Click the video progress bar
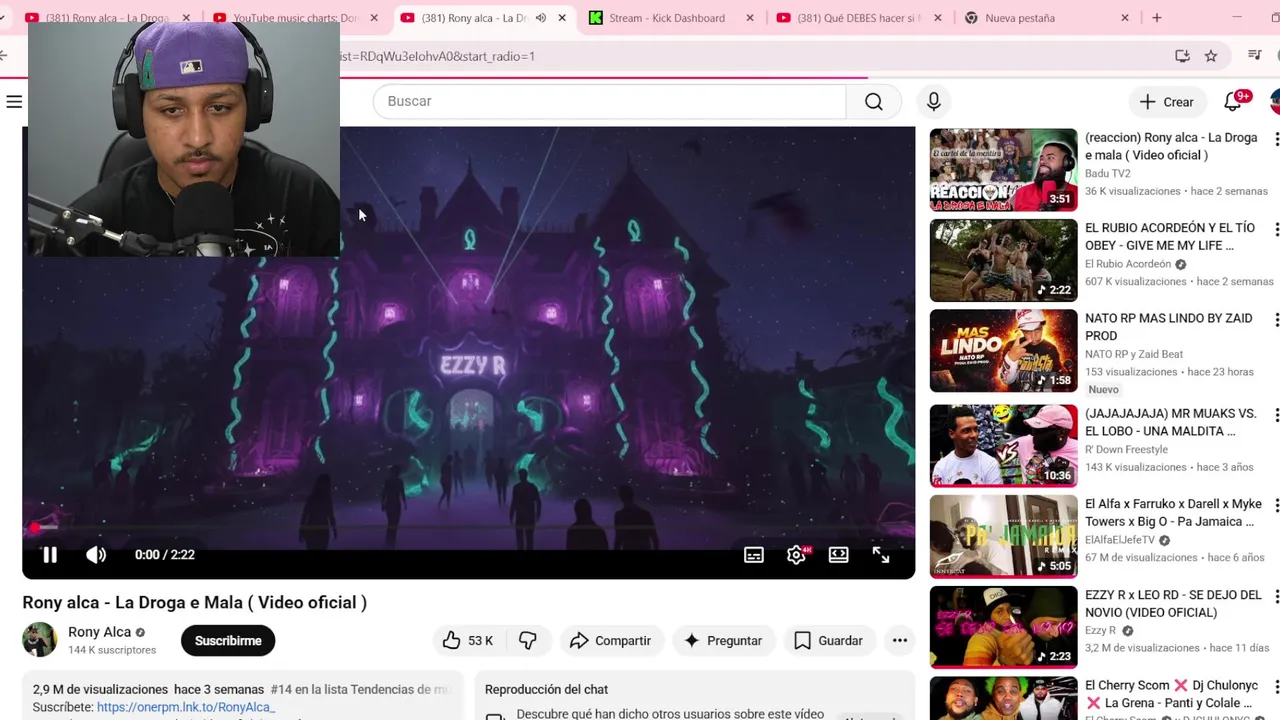The image size is (1280, 720). (468, 527)
